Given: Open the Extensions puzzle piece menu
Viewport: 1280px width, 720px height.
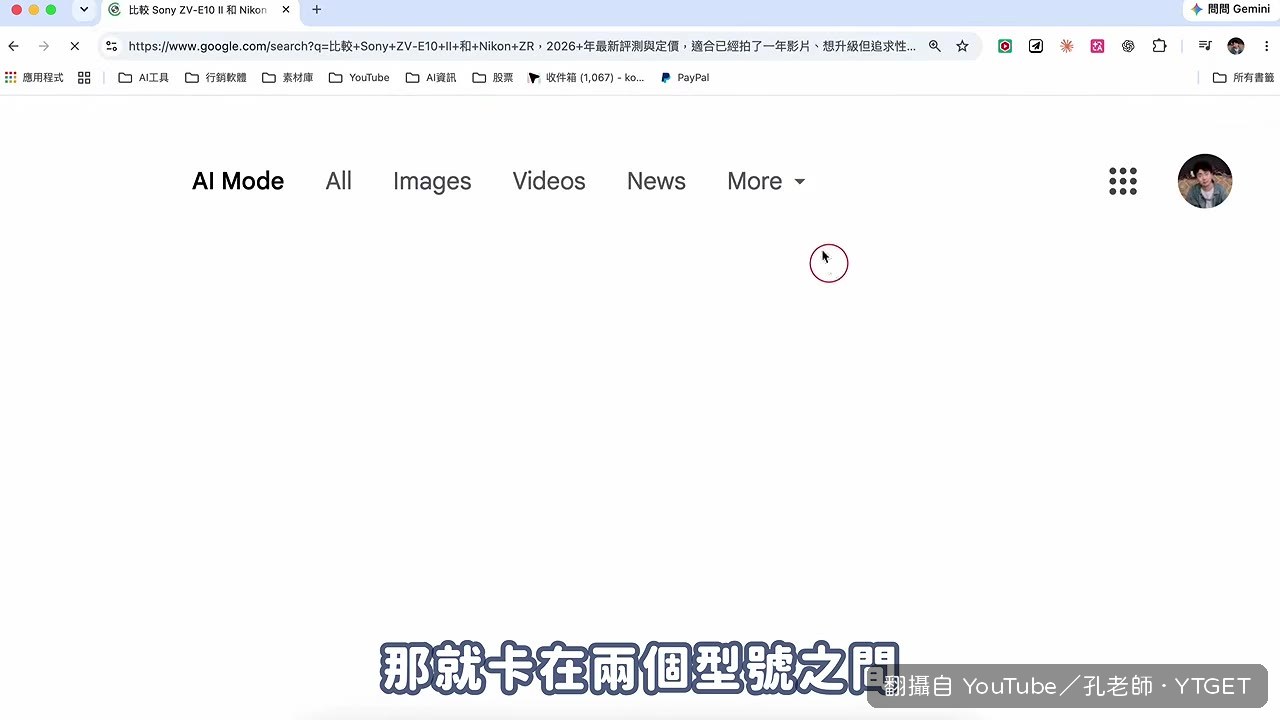Looking at the screenshot, I should point(1159,46).
